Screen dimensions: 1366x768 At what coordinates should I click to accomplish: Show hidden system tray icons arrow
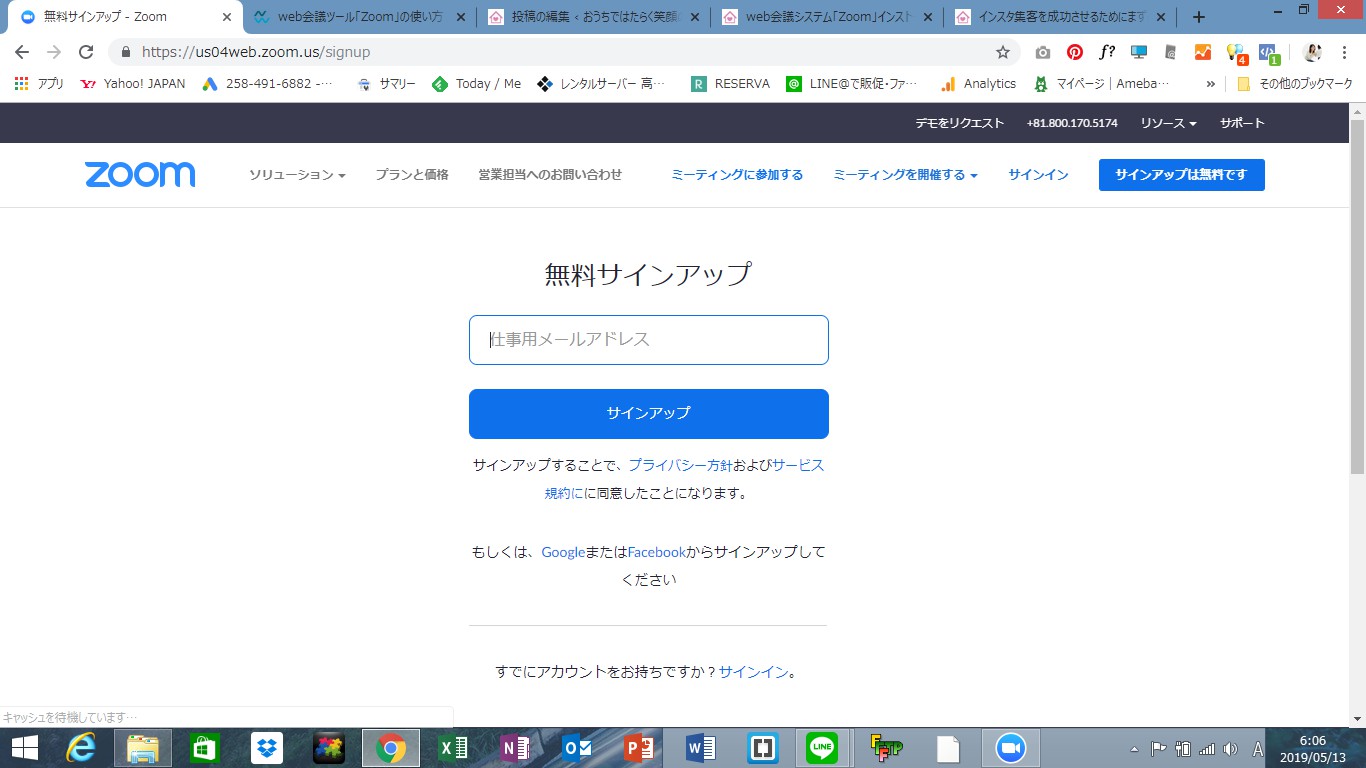(x=1133, y=749)
